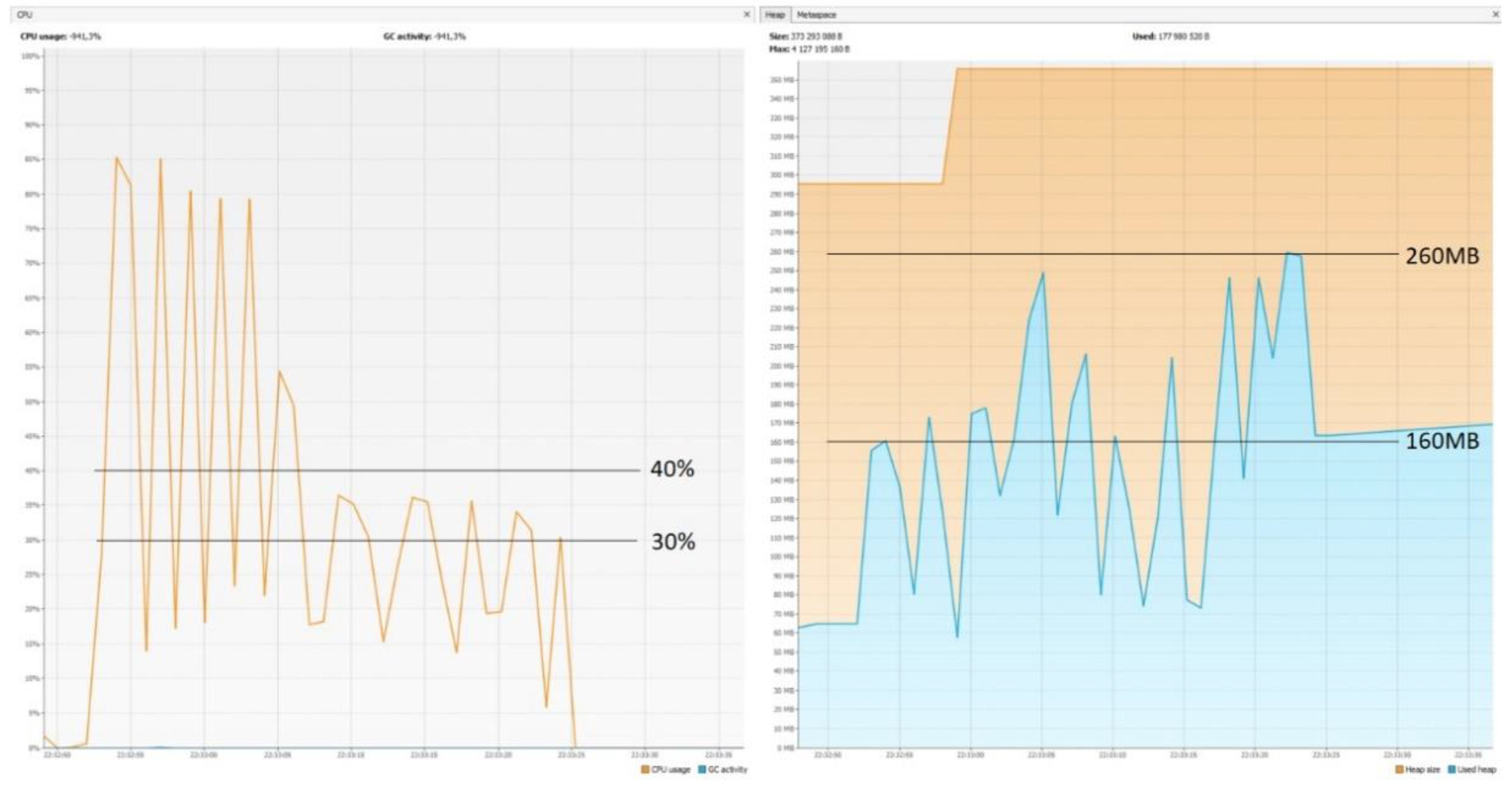The height and width of the screenshot is (785, 1512).
Task: Click the Used heap legend swatch
Action: [1453, 769]
